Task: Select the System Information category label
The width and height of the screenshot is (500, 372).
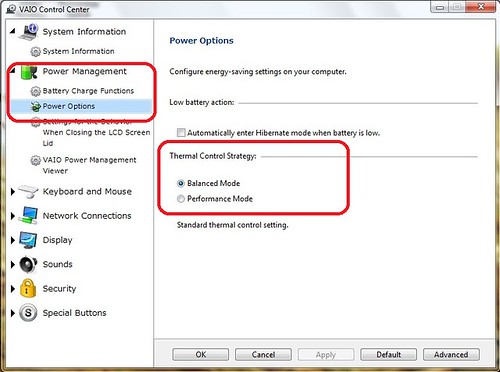Action: [x=84, y=32]
